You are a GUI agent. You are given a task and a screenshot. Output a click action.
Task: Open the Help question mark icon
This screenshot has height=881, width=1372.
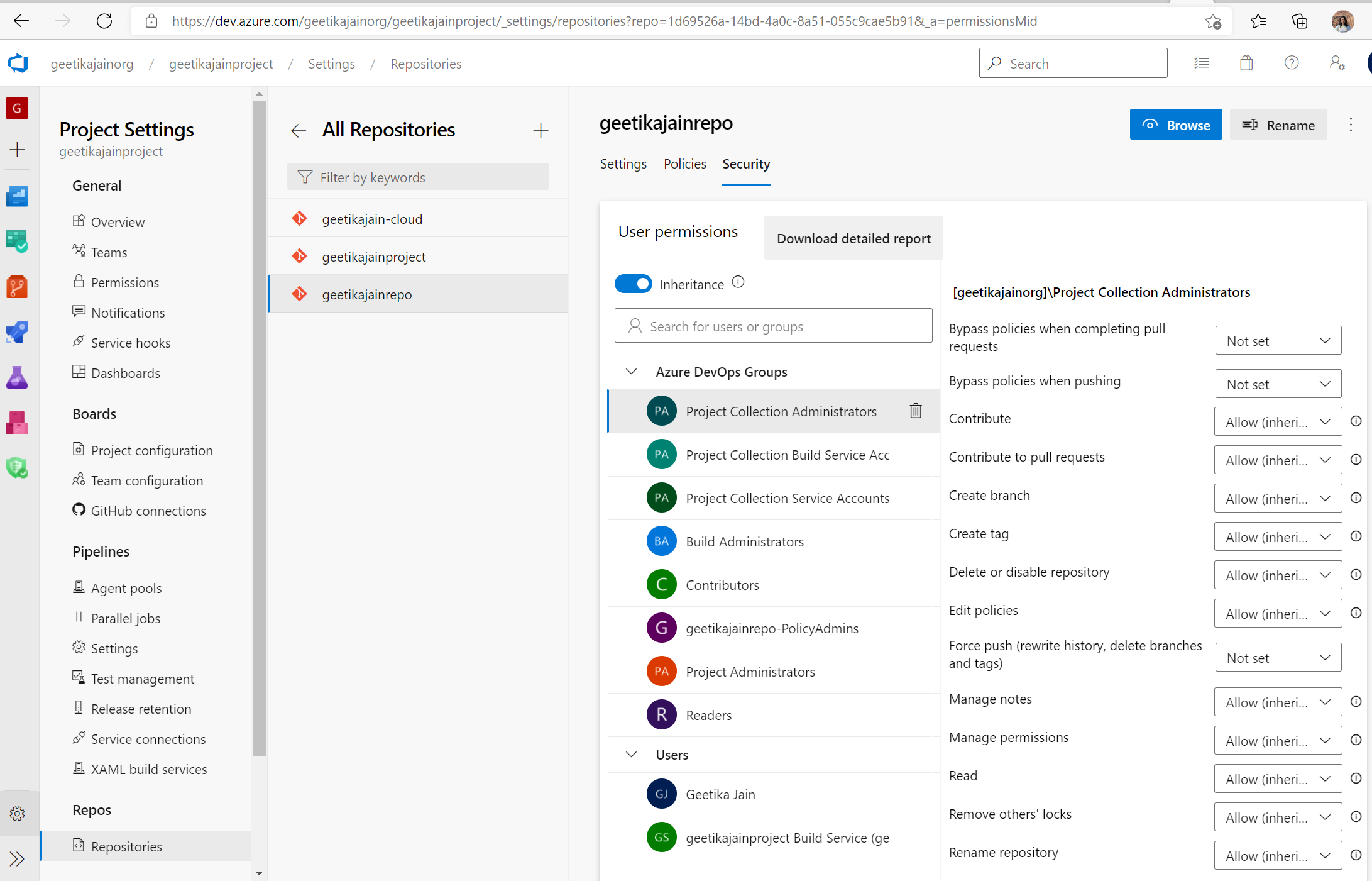coord(1292,63)
